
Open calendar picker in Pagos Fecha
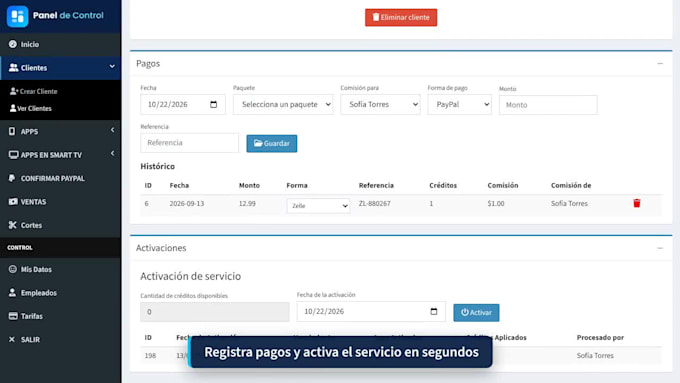pos(213,105)
